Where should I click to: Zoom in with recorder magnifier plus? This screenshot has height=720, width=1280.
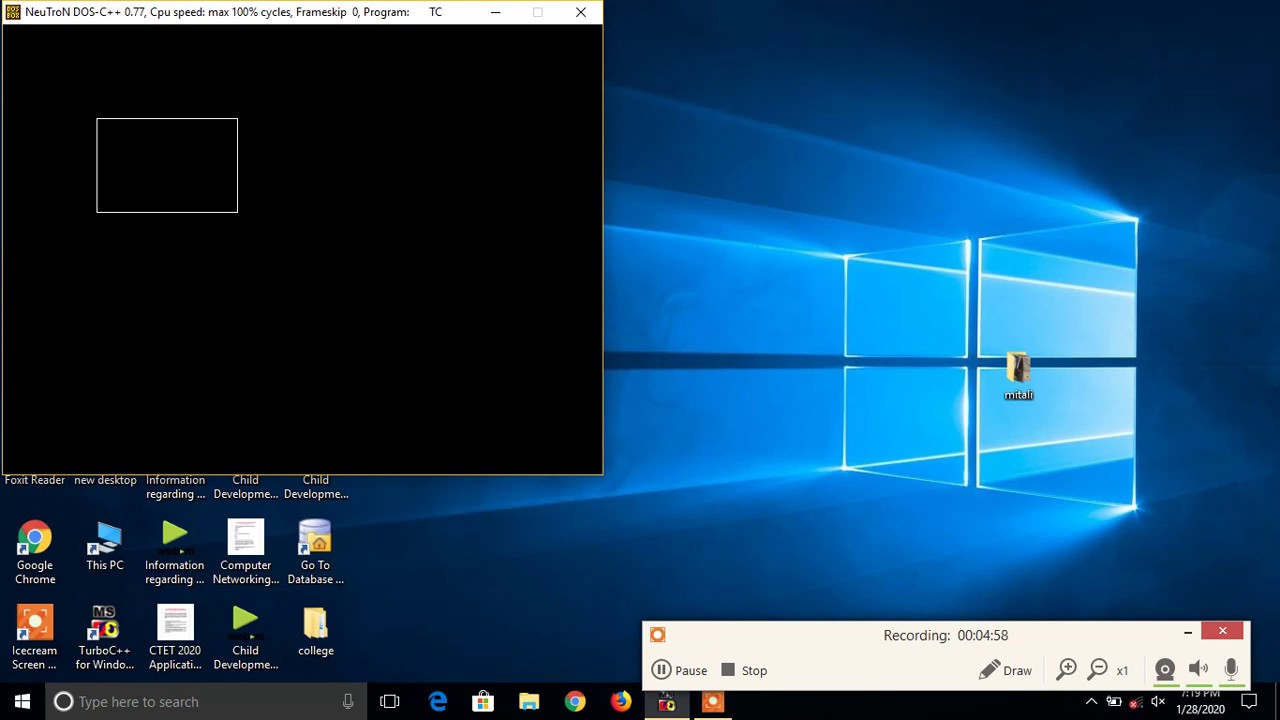(1067, 669)
